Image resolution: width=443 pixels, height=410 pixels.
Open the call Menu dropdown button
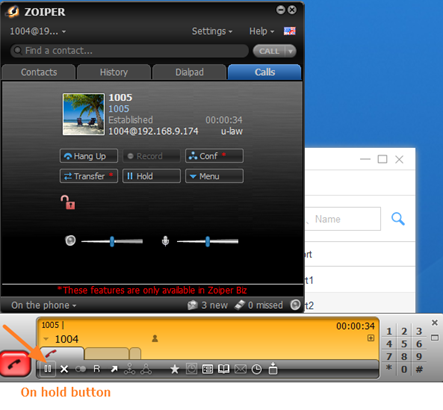214,176
